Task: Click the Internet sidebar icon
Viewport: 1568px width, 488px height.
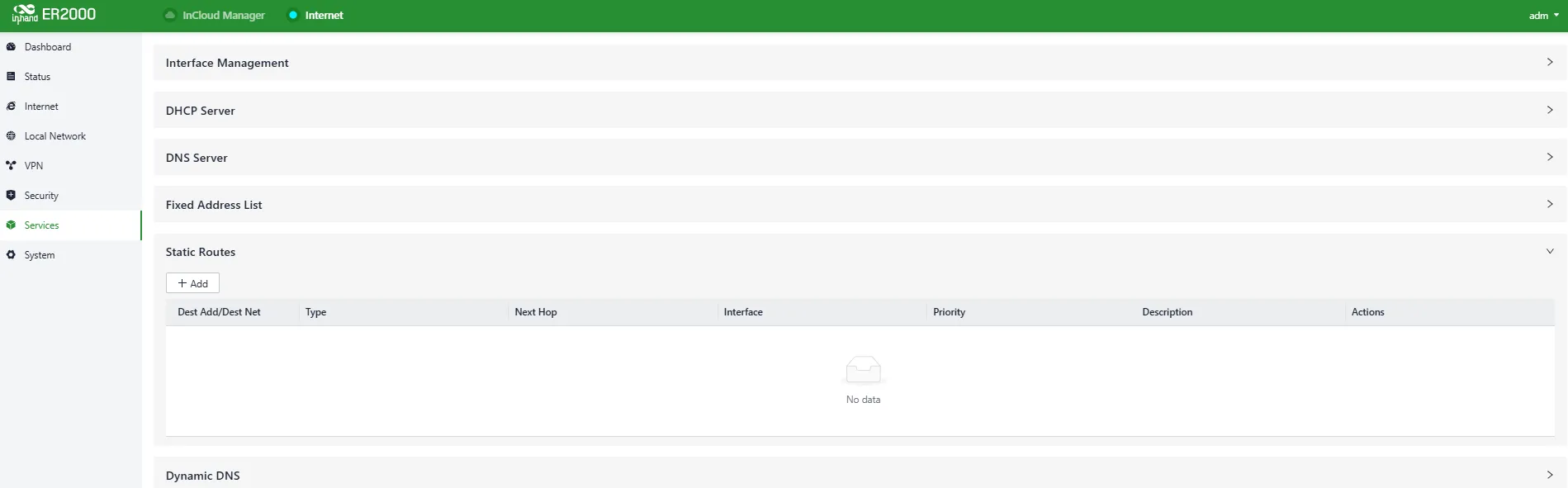Action: click(x=11, y=107)
